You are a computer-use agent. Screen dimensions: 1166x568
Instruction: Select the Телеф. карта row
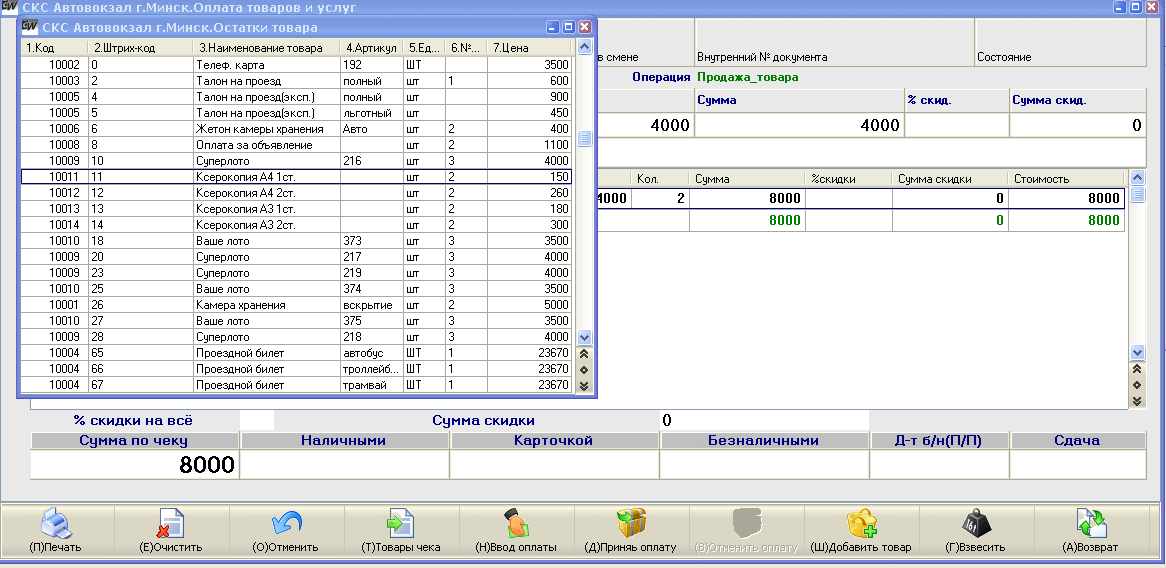[296, 65]
